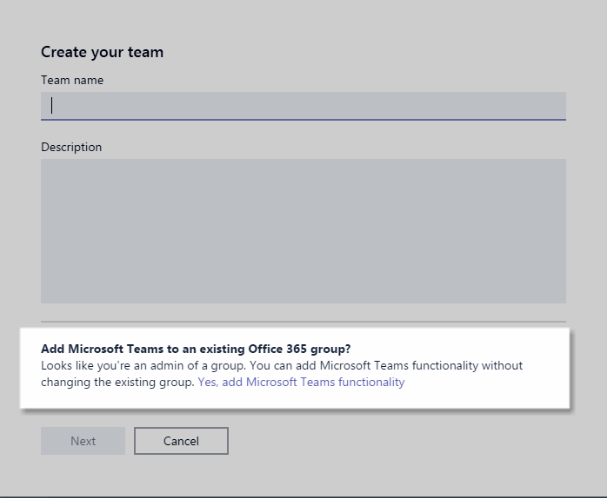
Task: Select the 'Create your team' heading text
Action: (102, 52)
